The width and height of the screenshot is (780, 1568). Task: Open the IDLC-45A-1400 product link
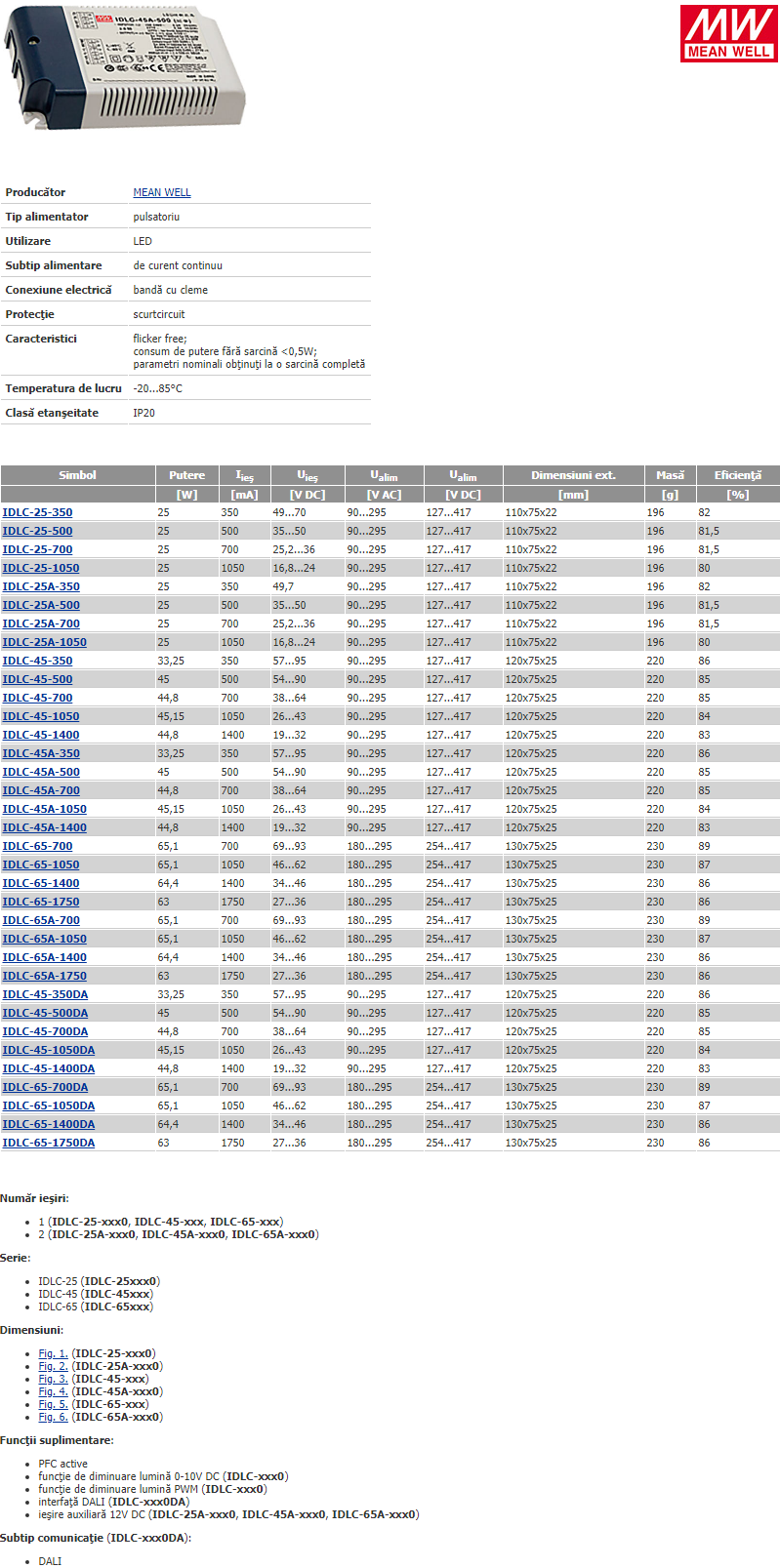[x=44, y=827]
